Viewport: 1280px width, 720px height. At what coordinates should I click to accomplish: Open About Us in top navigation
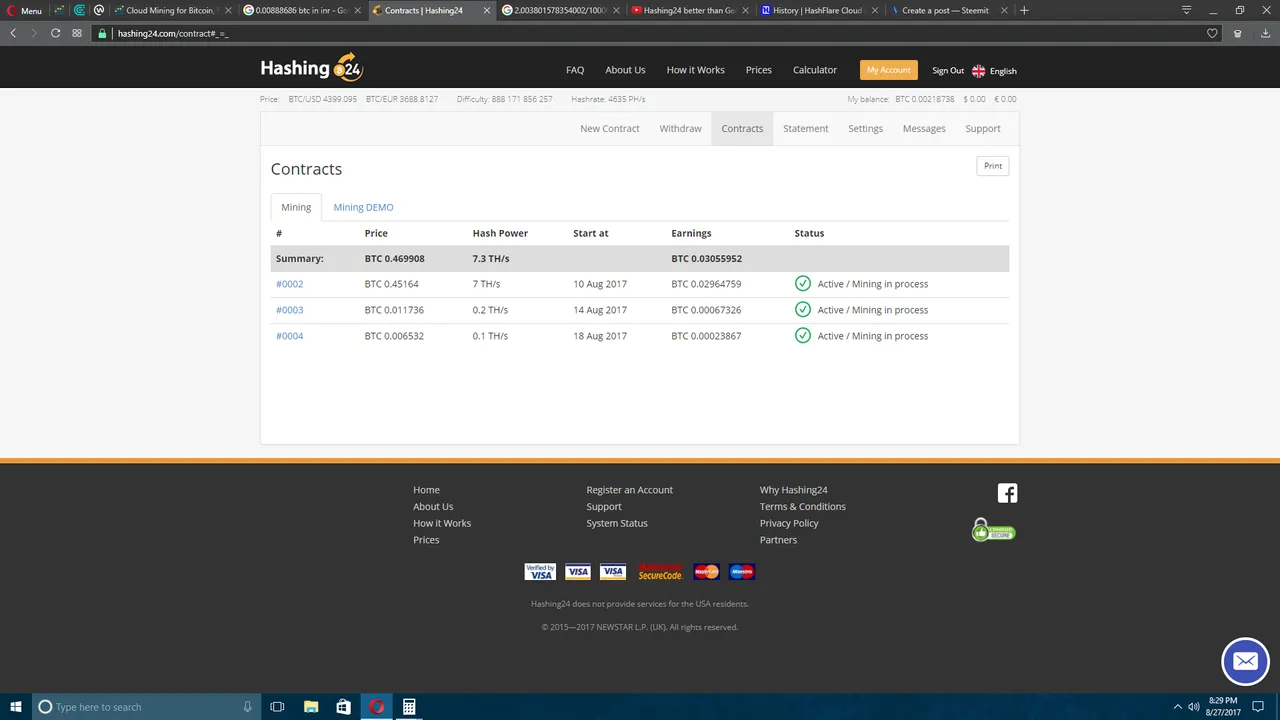click(625, 70)
